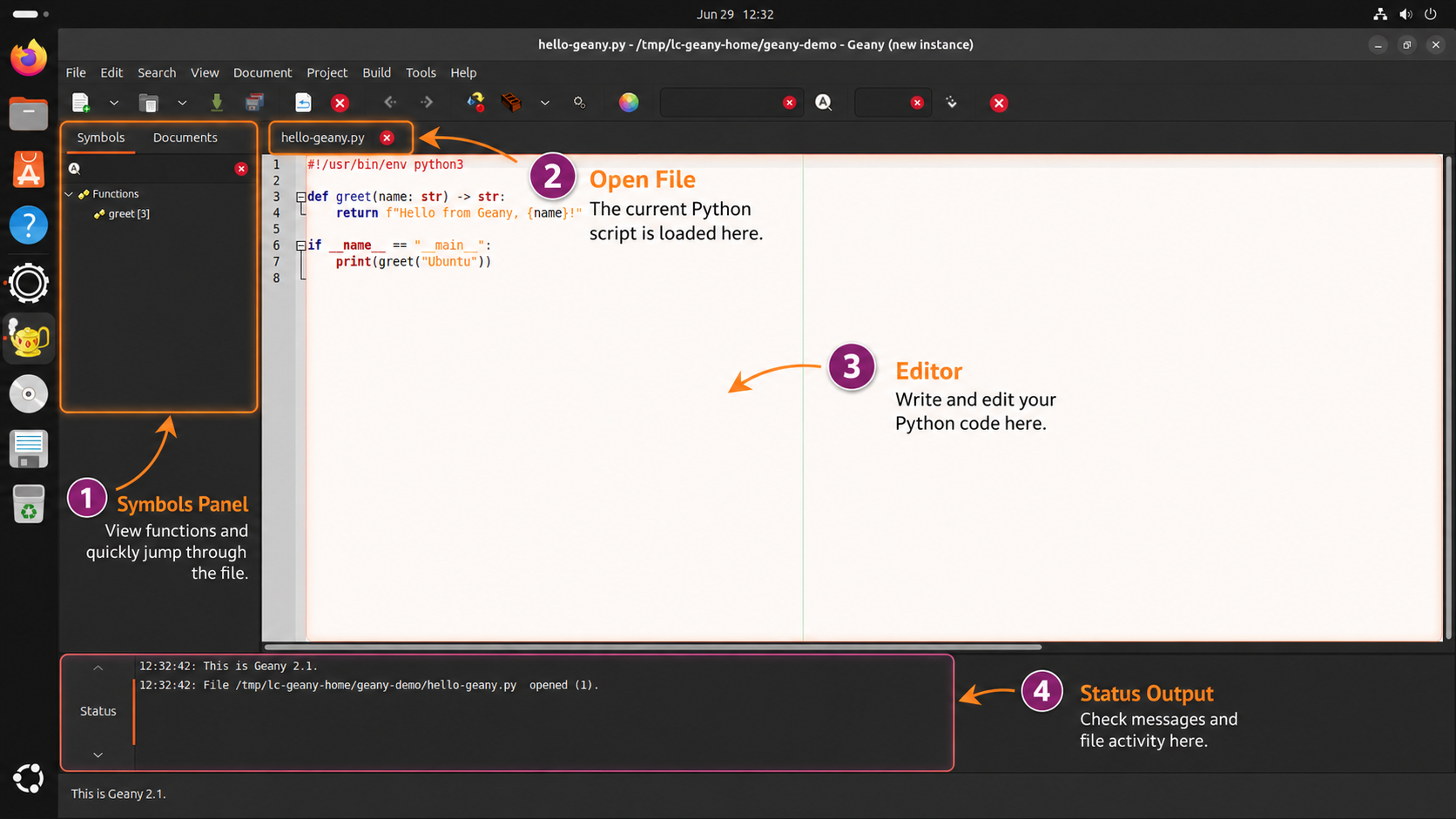
Task: Navigate back one location in toolbar
Action: pyautogui.click(x=390, y=103)
